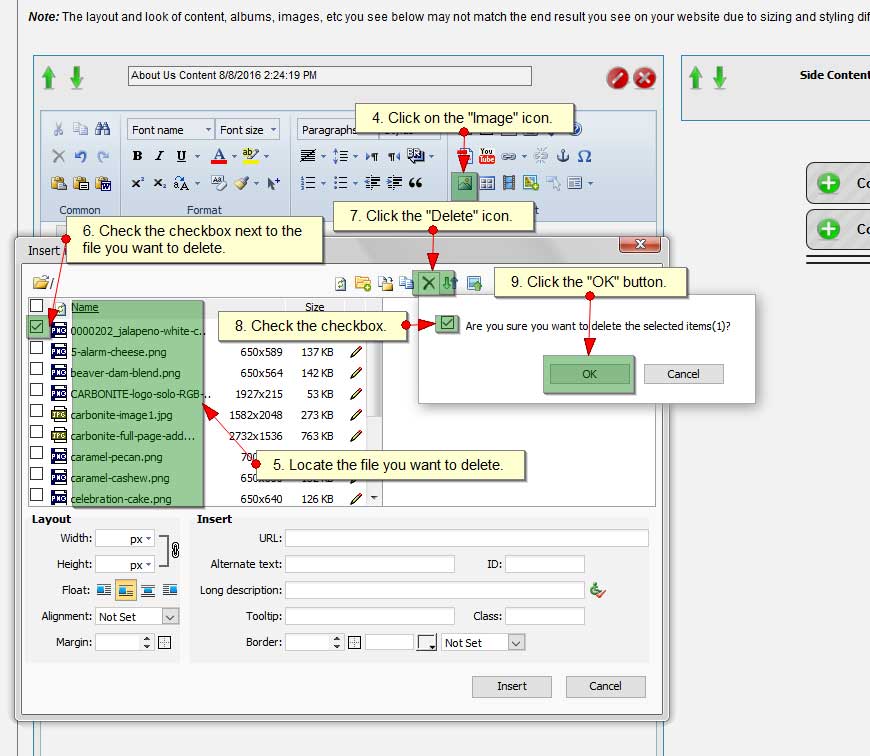Open the Font name dropdown
This screenshot has width=870, height=756.
click(x=170, y=130)
